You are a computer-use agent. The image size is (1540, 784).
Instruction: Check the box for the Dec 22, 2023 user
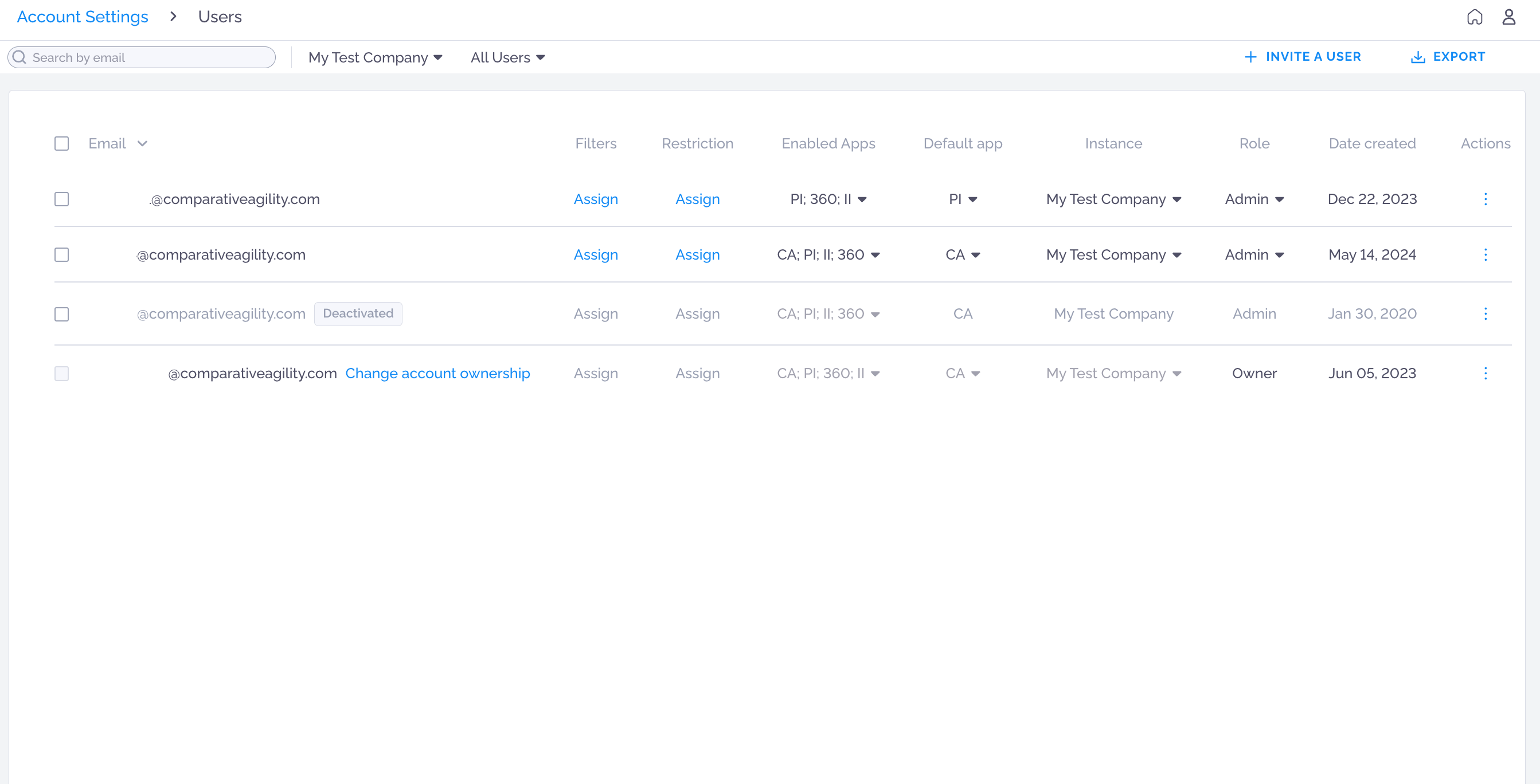[x=61, y=199]
